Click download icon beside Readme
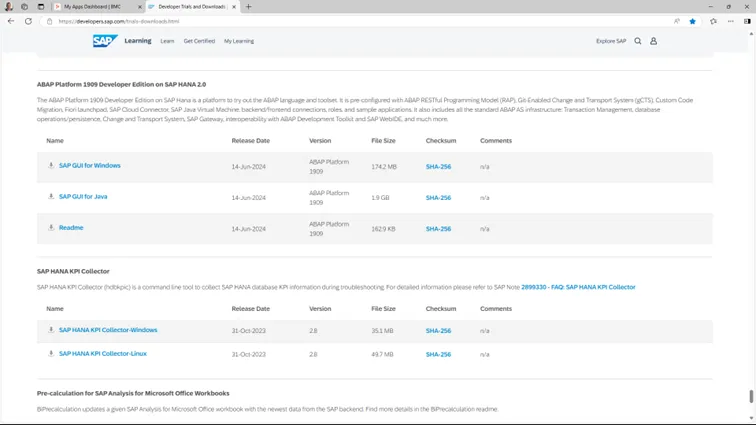This screenshot has height=425, width=756. coord(51,227)
